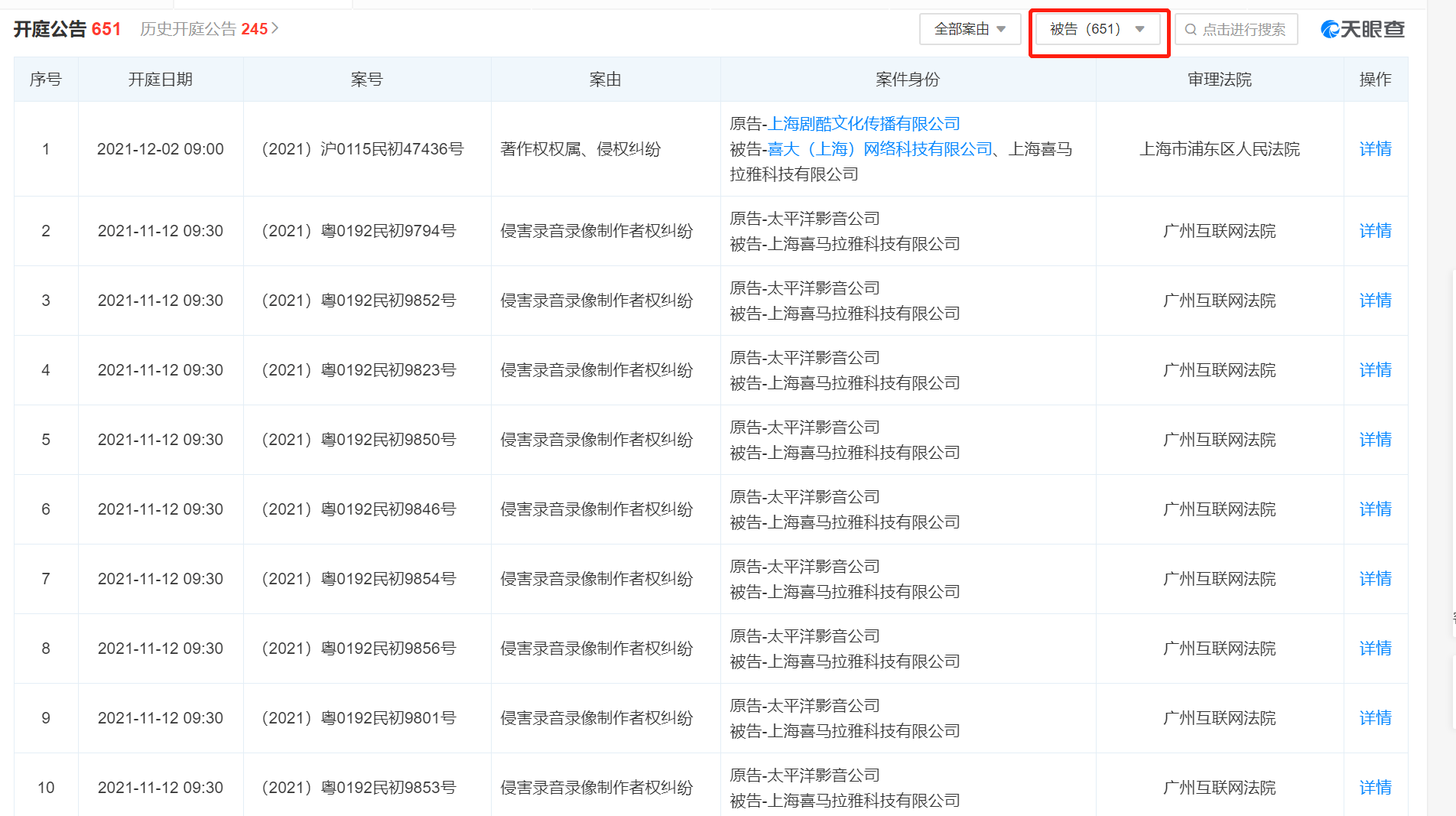
Task: Click the chevron after 历史开庭公告 245
Action: [x=275, y=28]
